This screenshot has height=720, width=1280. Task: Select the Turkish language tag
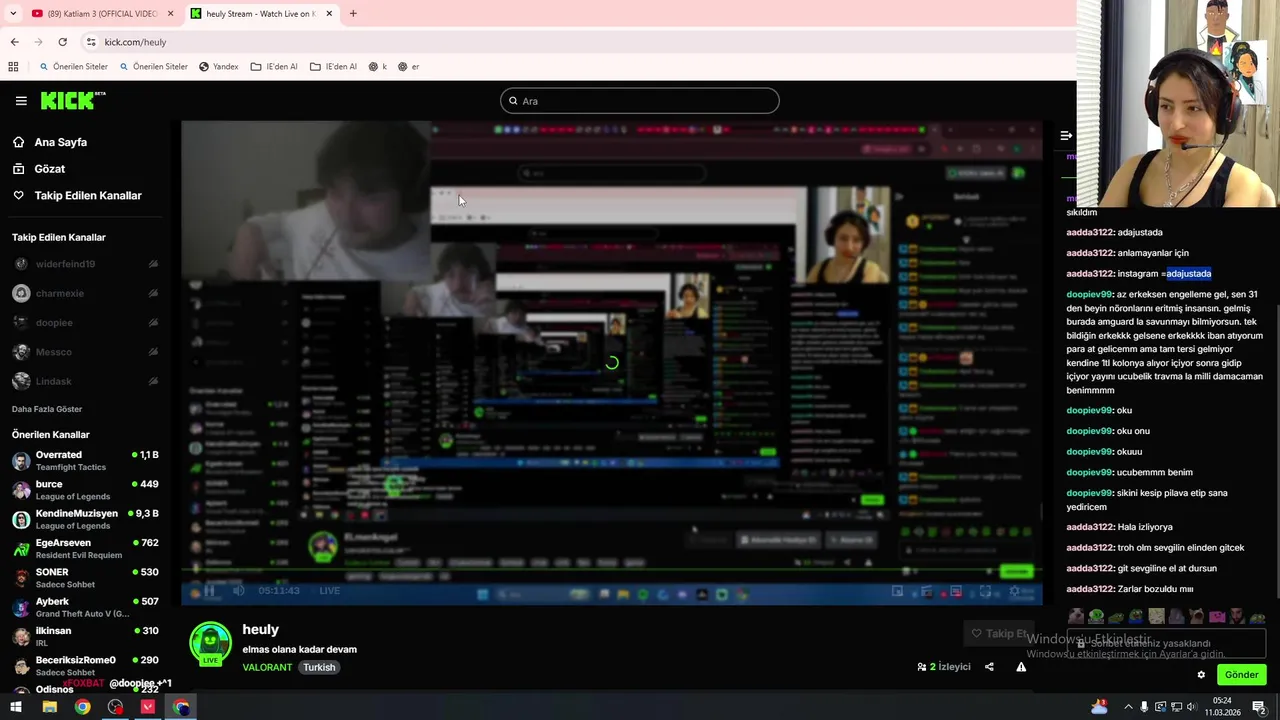(x=319, y=668)
